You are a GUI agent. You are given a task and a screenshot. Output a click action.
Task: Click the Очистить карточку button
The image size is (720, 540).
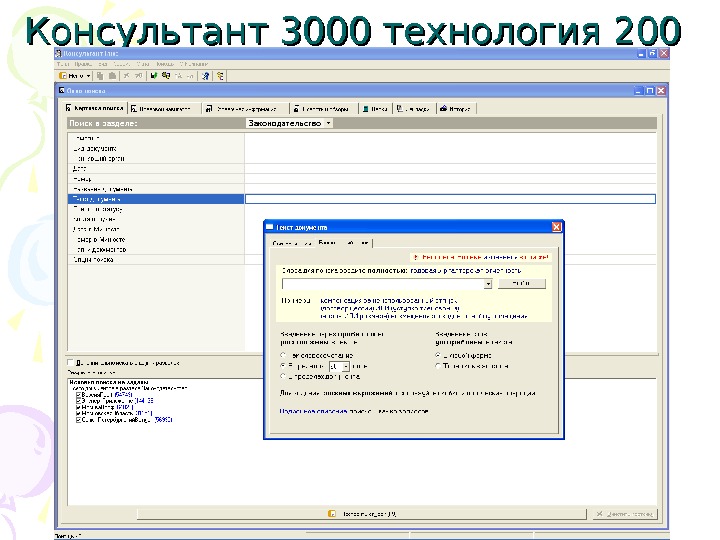tap(624, 514)
